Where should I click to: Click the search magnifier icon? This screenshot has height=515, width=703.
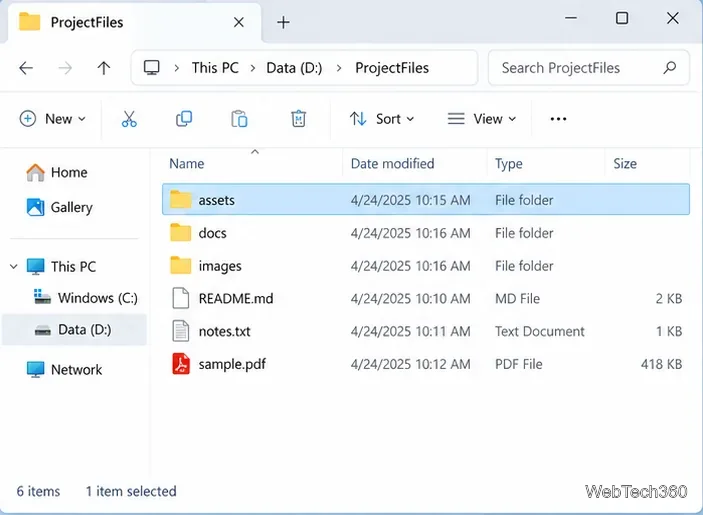[670, 68]
